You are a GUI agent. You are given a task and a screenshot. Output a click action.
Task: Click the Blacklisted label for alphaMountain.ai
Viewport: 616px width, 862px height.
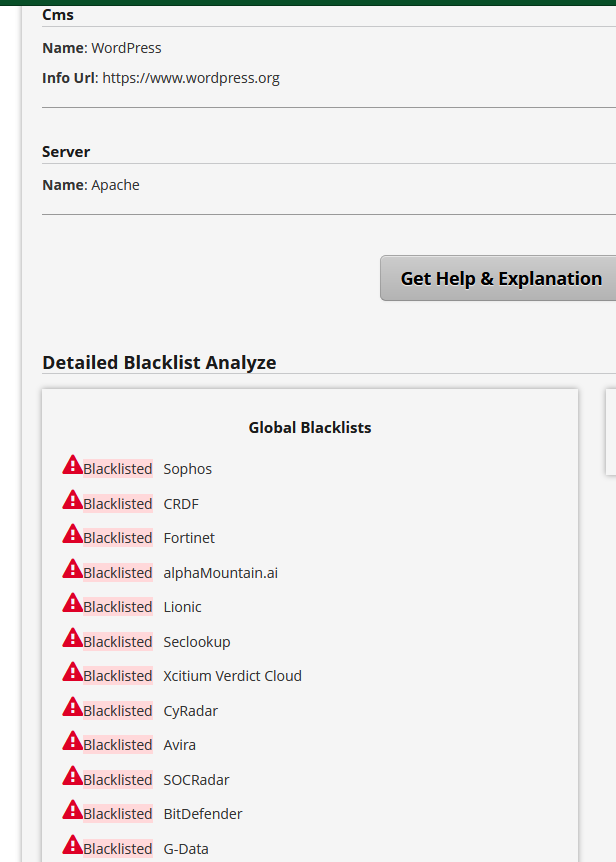click(x=118, y=573)
